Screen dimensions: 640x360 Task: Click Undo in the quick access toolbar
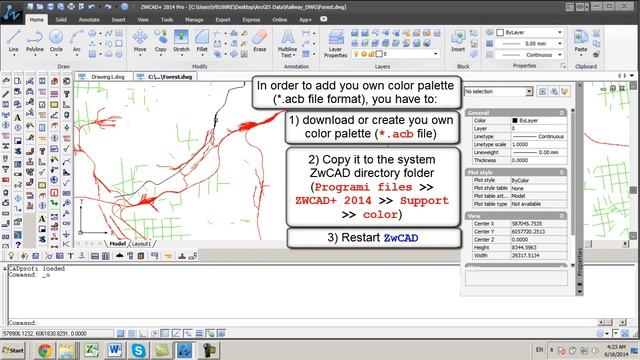click(x=91, y=7)
